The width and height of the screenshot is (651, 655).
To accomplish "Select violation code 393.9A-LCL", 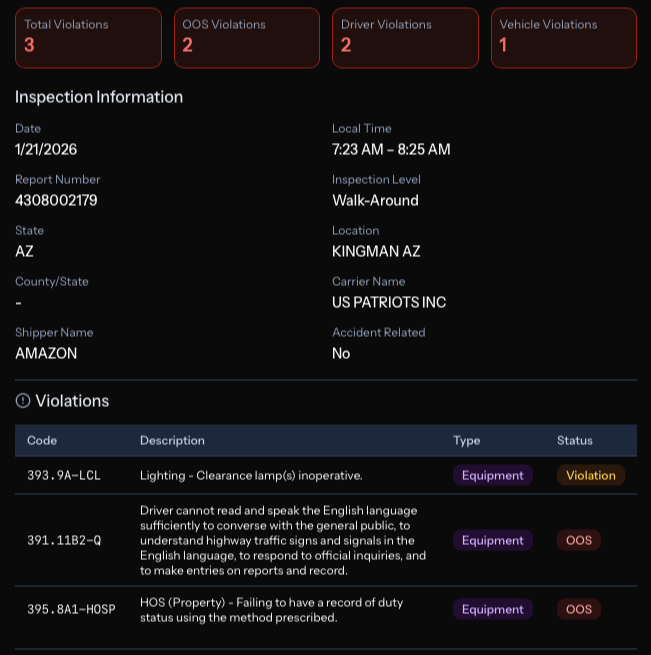I will 64,475.
